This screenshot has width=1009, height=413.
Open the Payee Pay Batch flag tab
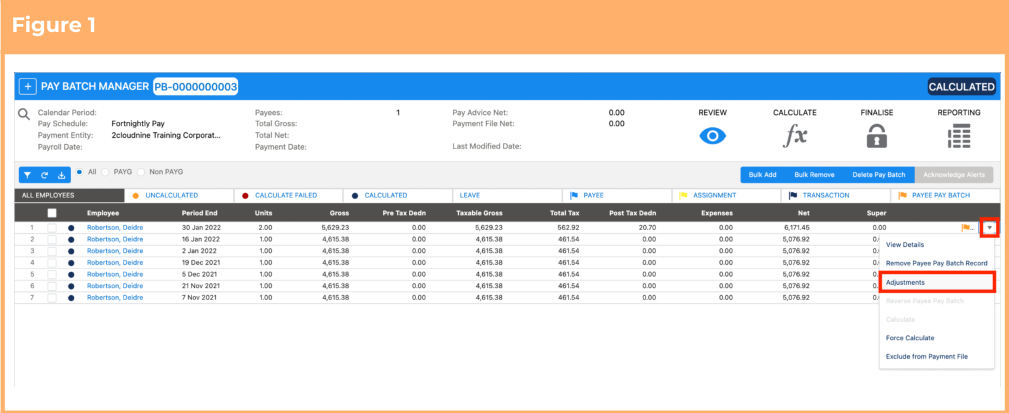tap(945, 195)
